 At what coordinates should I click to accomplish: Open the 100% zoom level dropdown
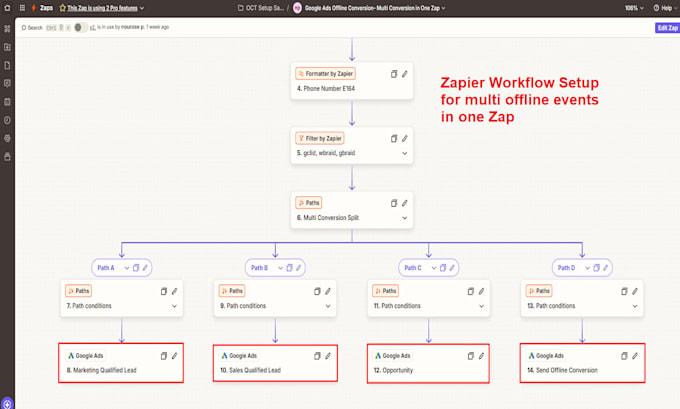[x=634, y=8]
